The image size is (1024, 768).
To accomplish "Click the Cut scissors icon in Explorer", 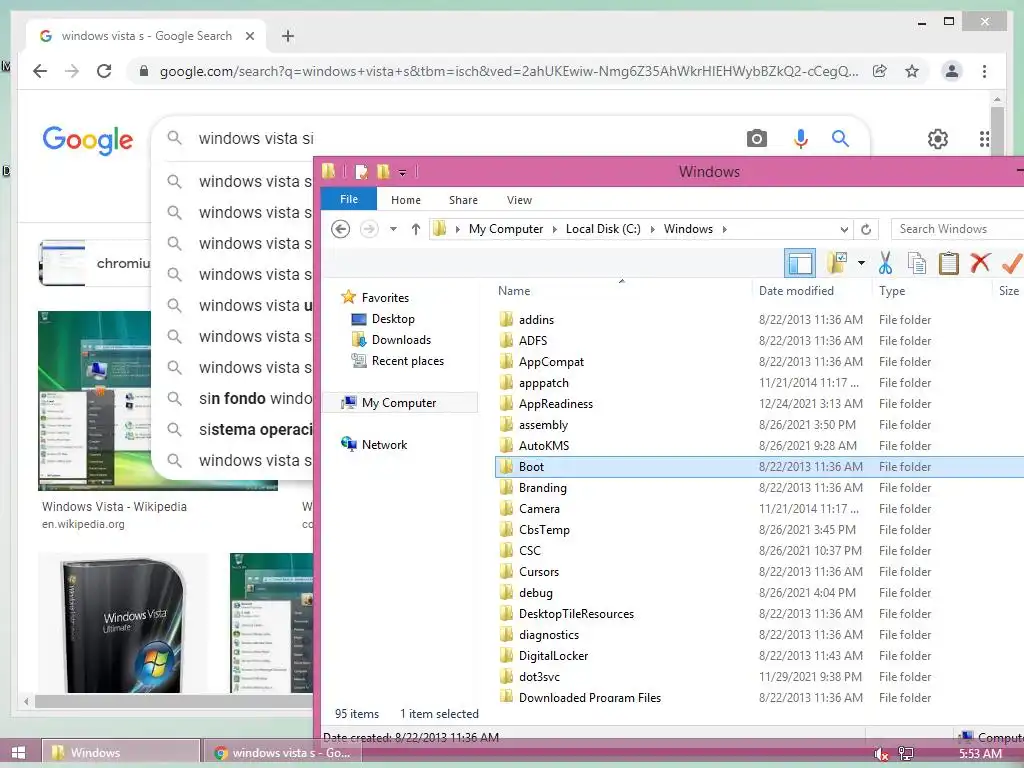I will 885,263.
